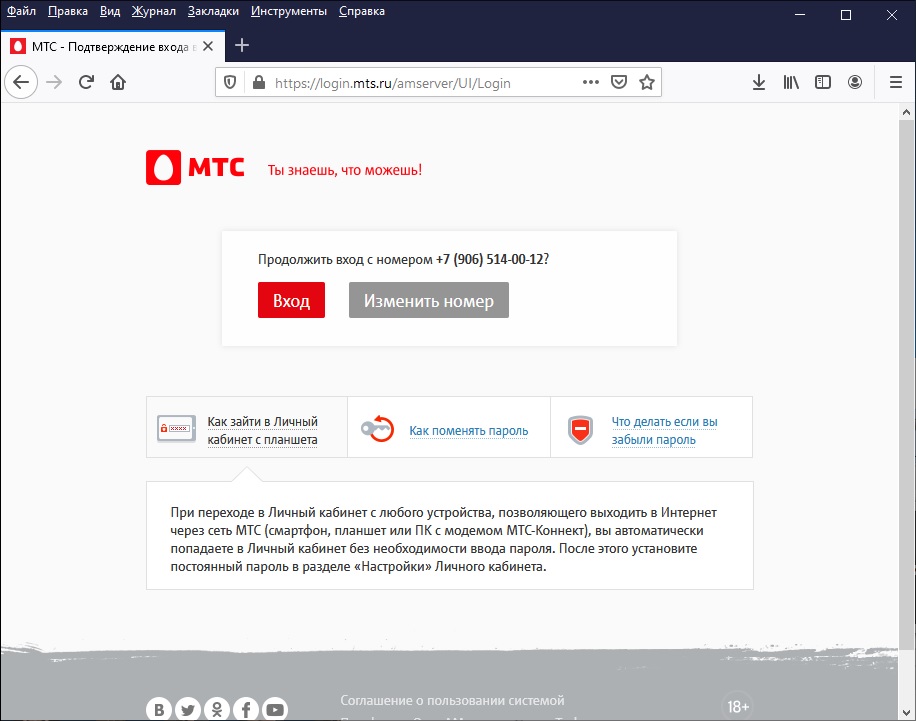Image resolution: width=916 pixels, height=721 pixels.
Task: Go back using the browser back arrow
Action: coord(21,82)
